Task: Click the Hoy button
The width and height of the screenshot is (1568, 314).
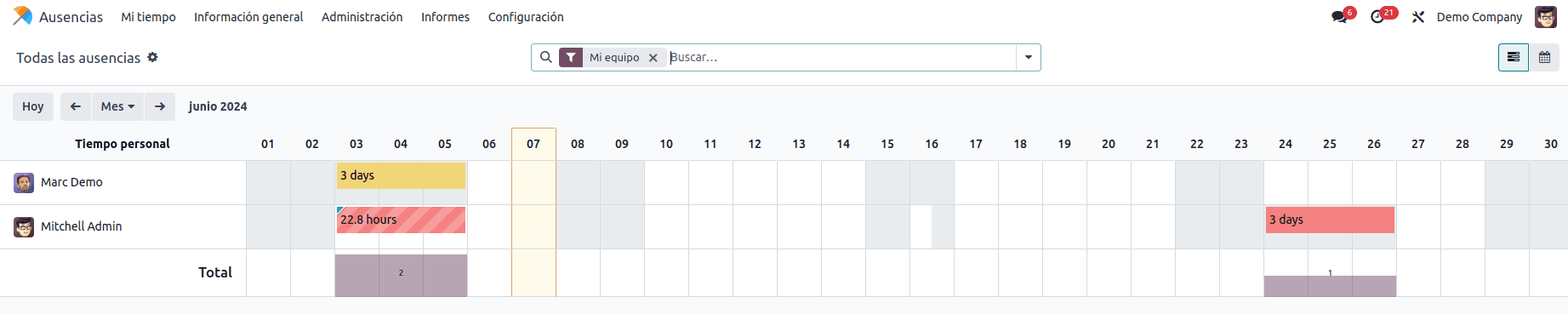Action: [33, 106]
